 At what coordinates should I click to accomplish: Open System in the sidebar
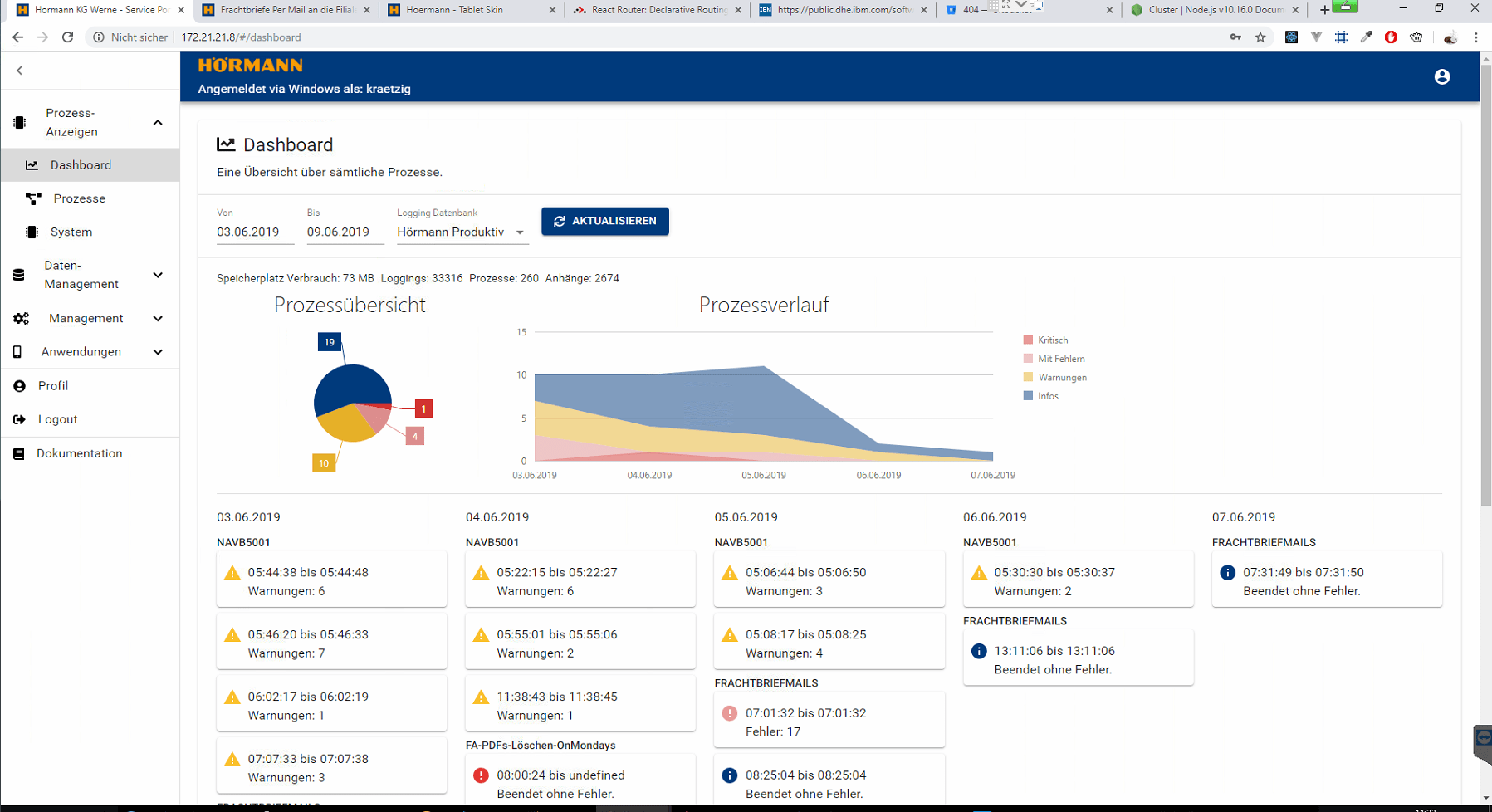click(90, 232)
